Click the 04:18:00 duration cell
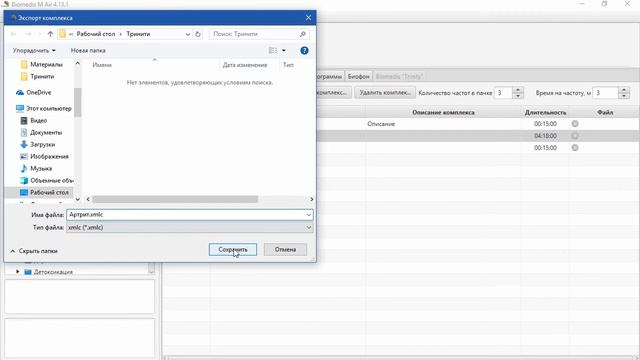 click(x=545, y=136)
